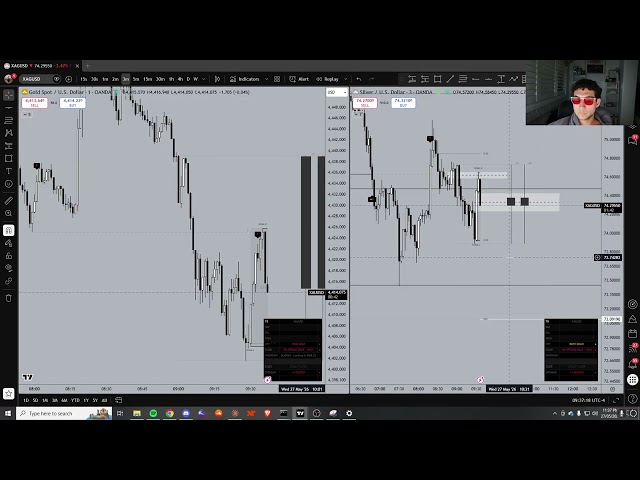Open the indicator templates grid icon
The image size is (640, 480).
[277, 79]
